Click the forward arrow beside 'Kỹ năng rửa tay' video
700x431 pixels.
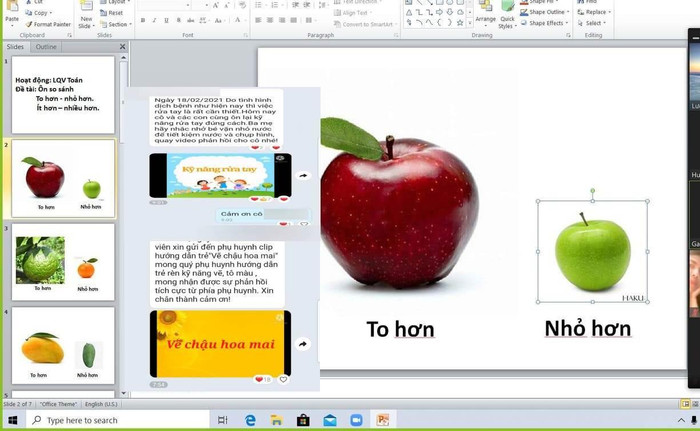(303, 176)
